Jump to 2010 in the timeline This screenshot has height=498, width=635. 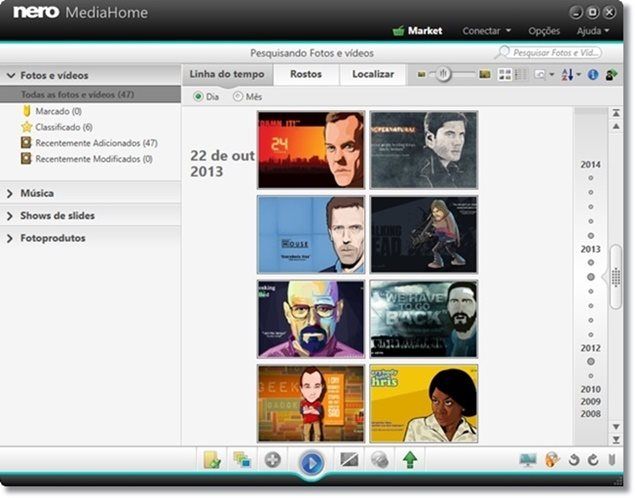click(x=590, y=389)
